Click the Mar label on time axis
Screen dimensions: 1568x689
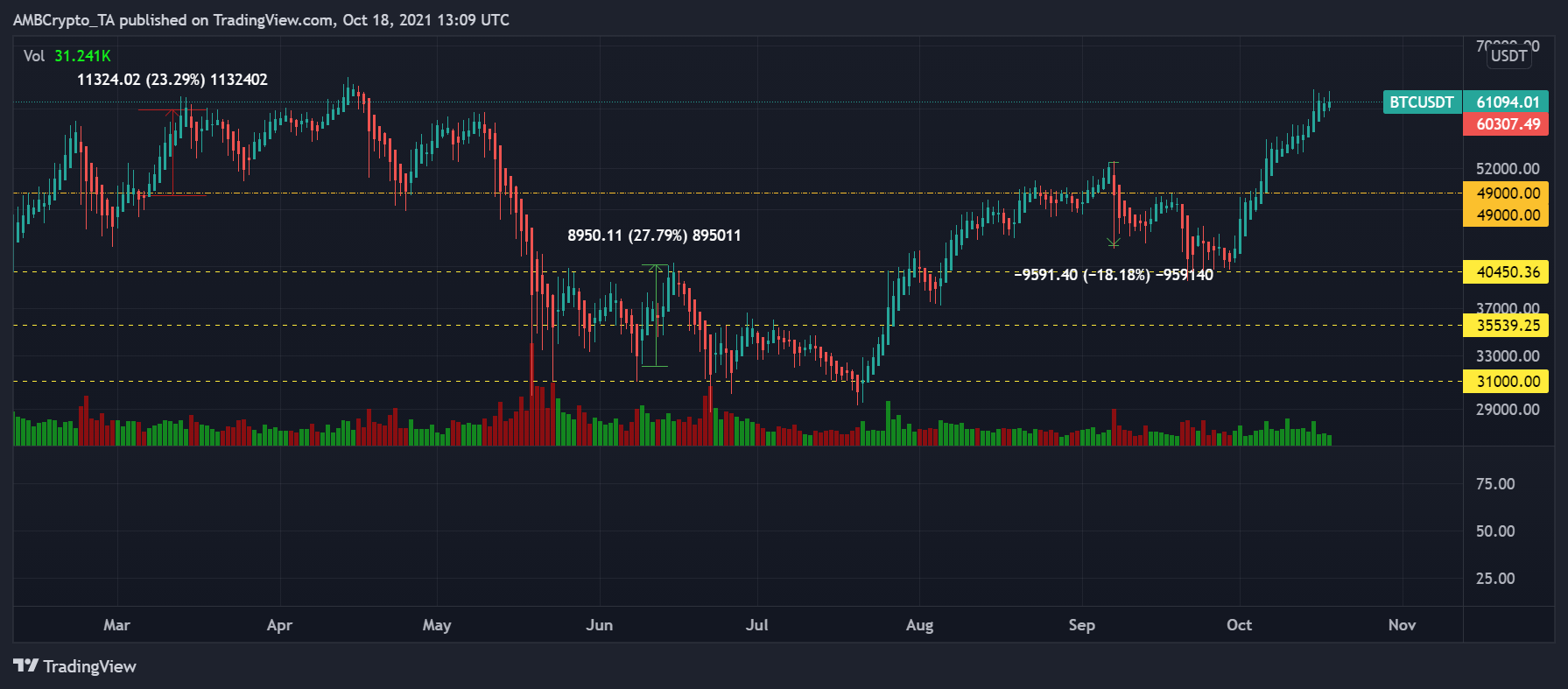pyautogui.click(x=116, y=625)
